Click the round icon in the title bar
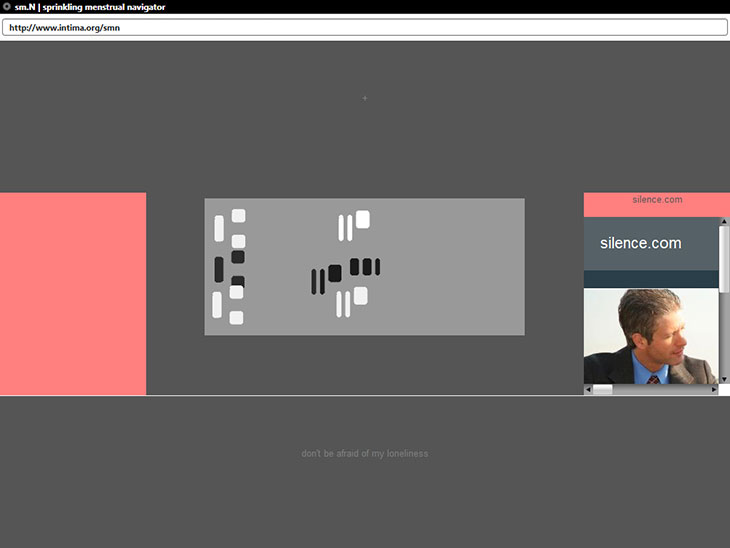Image resolution: width=730 pixels, height=548 pixels. (7, 7)
